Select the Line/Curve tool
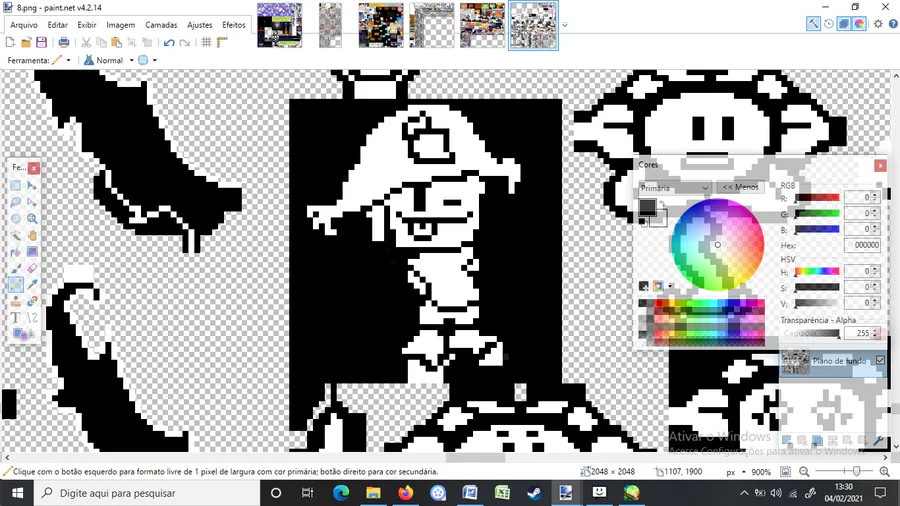 coord(32,317)
